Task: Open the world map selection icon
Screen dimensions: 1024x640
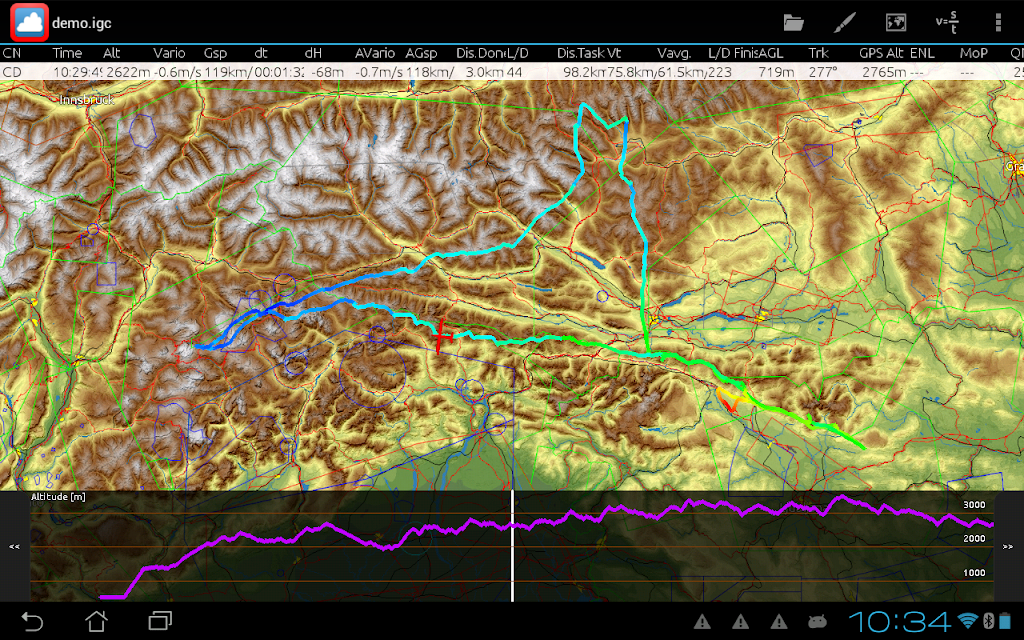Action: point(896,23)
